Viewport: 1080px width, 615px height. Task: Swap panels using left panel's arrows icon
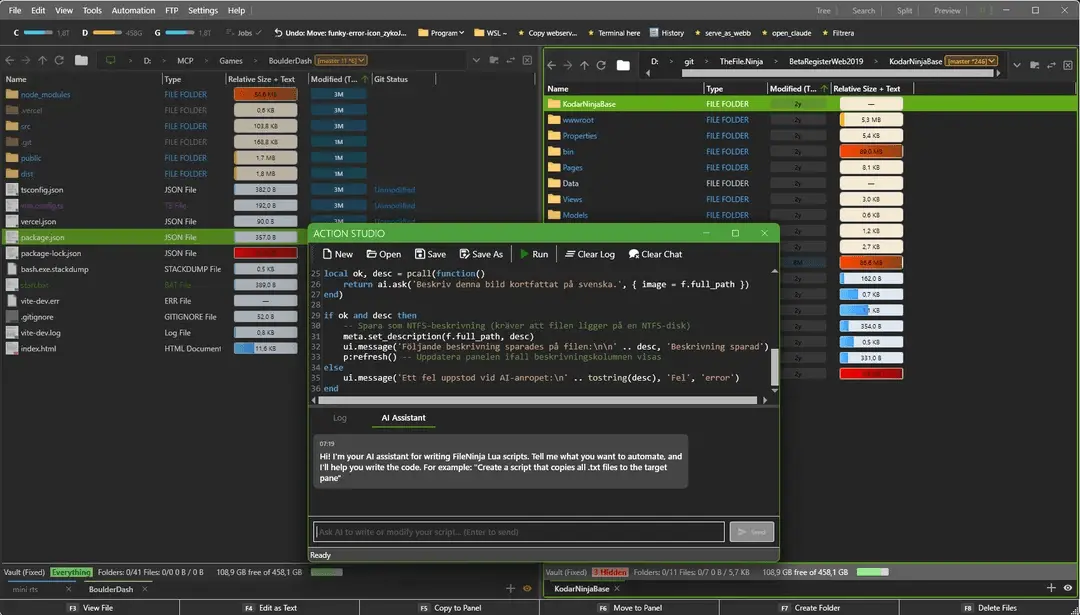click(510, 61)
